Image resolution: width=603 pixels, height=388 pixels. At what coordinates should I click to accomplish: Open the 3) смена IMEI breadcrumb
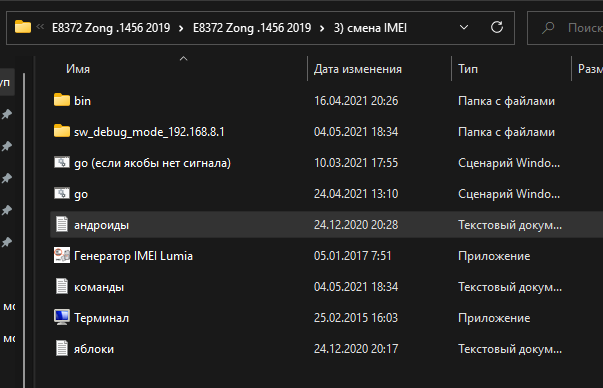click(370, 28)
